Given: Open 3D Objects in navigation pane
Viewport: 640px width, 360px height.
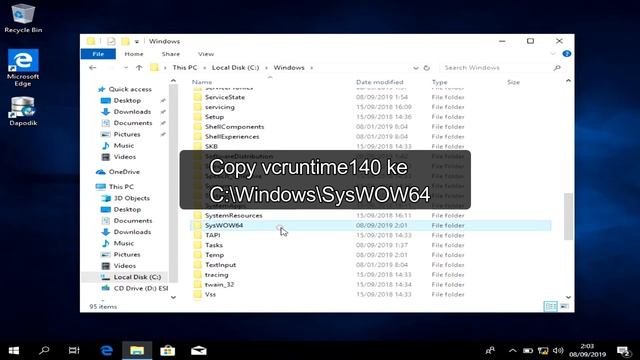Looking at the screenshot, I should click(x=131, y=198).
